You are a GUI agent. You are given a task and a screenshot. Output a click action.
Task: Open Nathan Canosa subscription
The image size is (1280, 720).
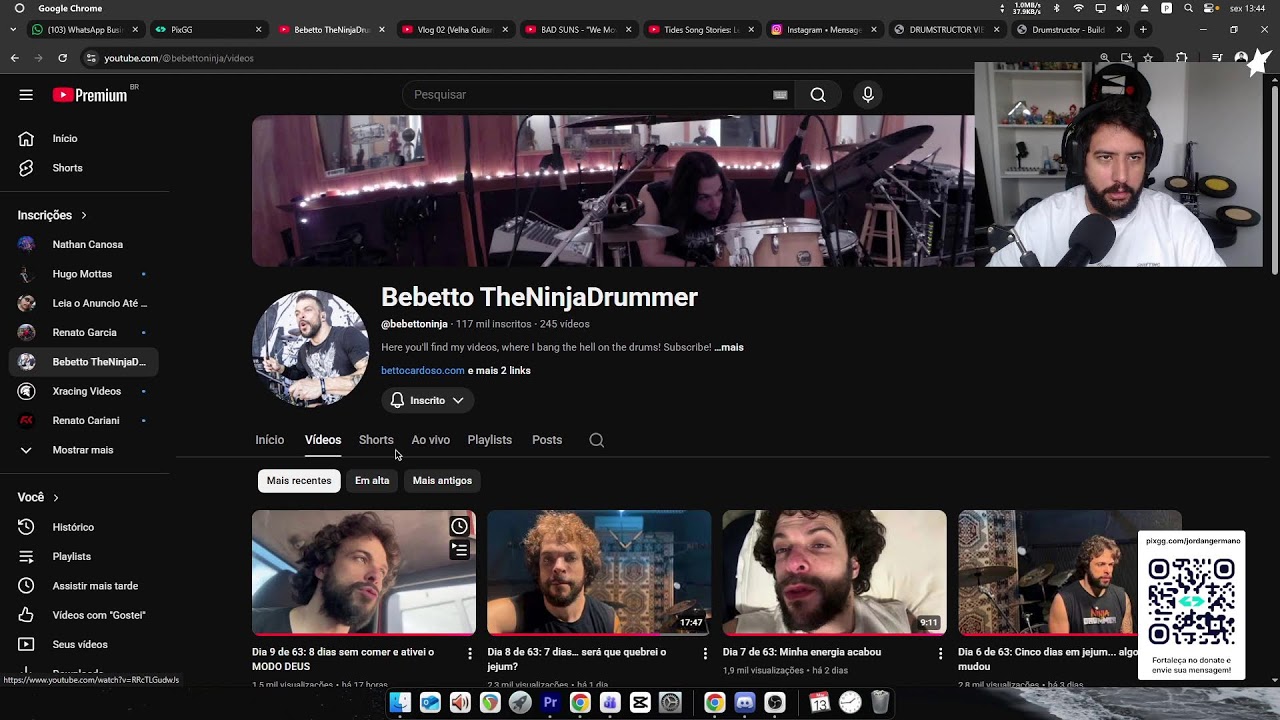click(x=84, y=244)
